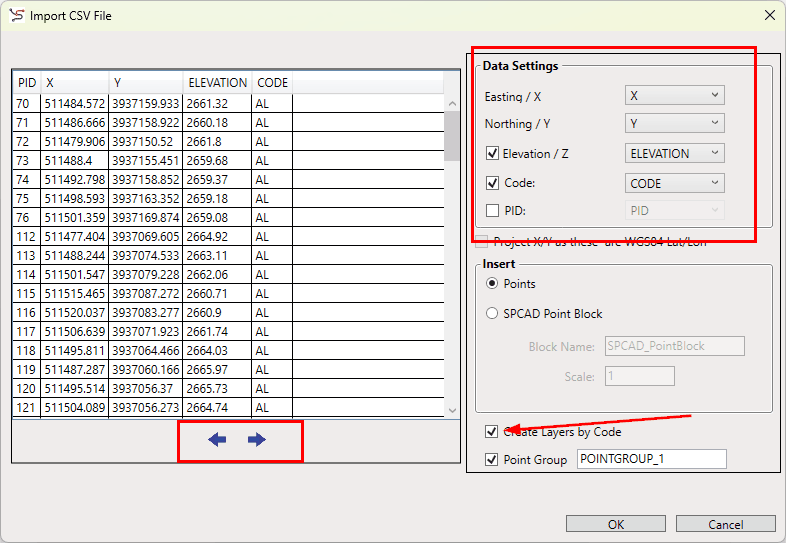Expand the CODE column dropdown

click(674, 184)
